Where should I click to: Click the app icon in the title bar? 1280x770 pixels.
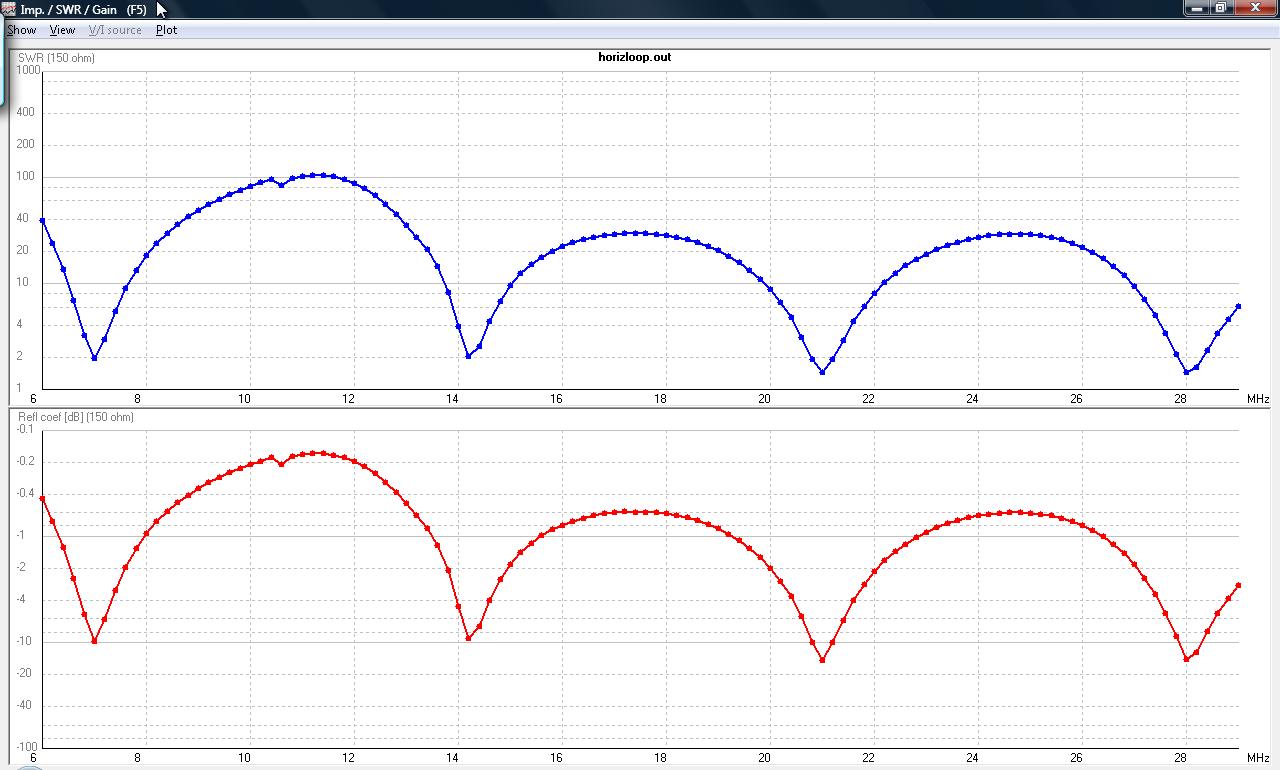[x=9, y=9]
